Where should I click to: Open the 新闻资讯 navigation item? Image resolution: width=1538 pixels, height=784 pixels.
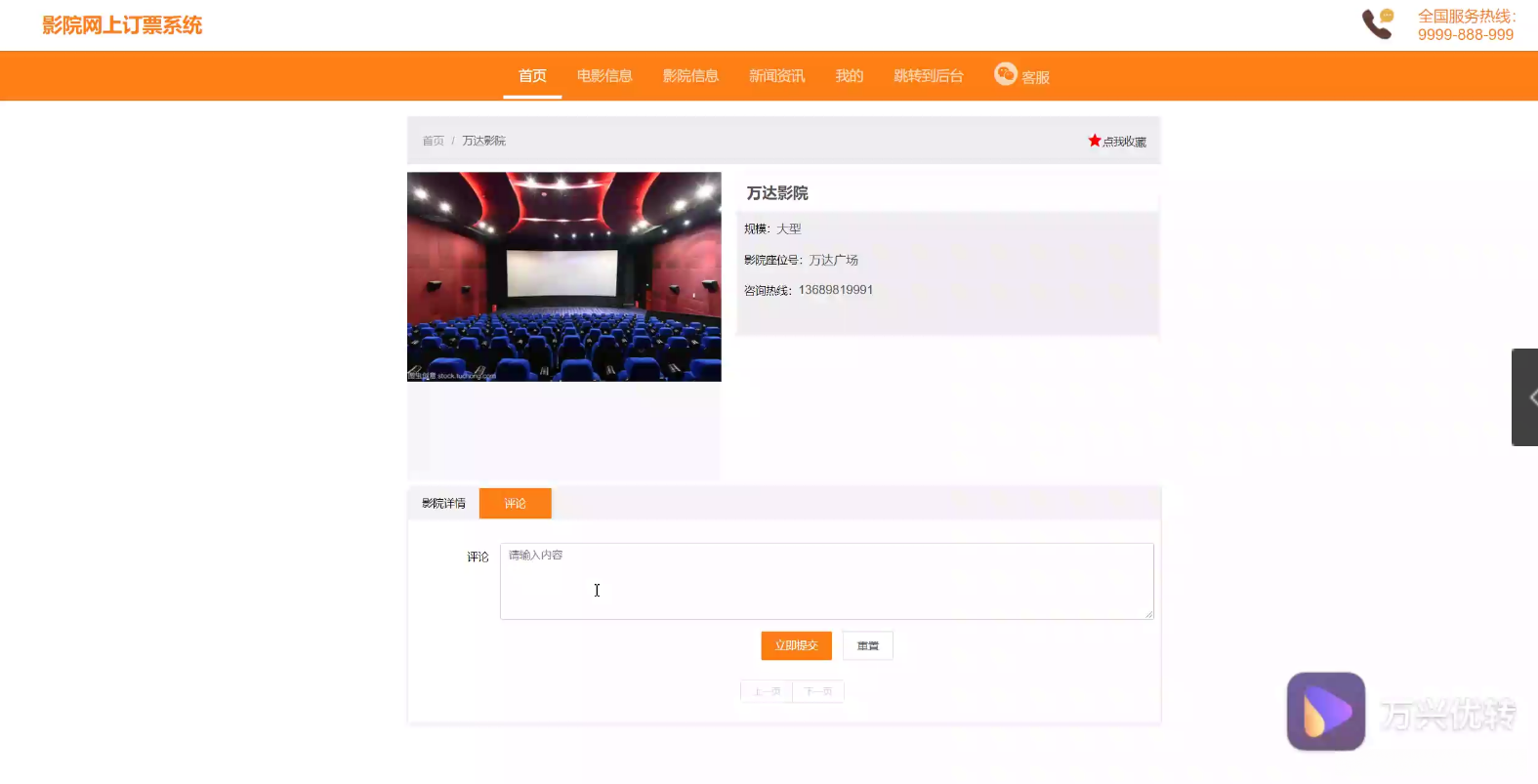pos(777,76)
